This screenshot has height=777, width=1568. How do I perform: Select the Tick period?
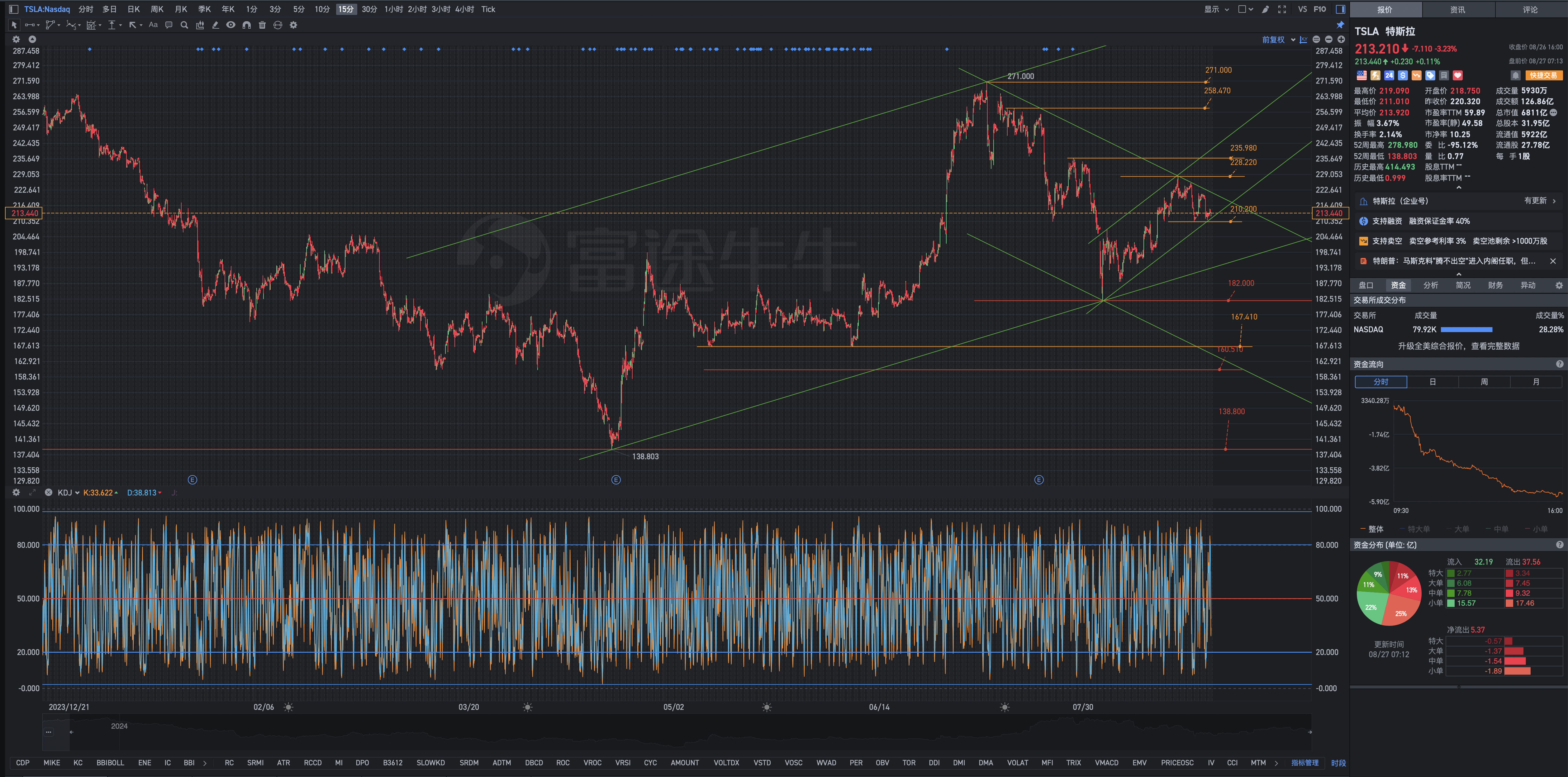(x=488, y=9)
